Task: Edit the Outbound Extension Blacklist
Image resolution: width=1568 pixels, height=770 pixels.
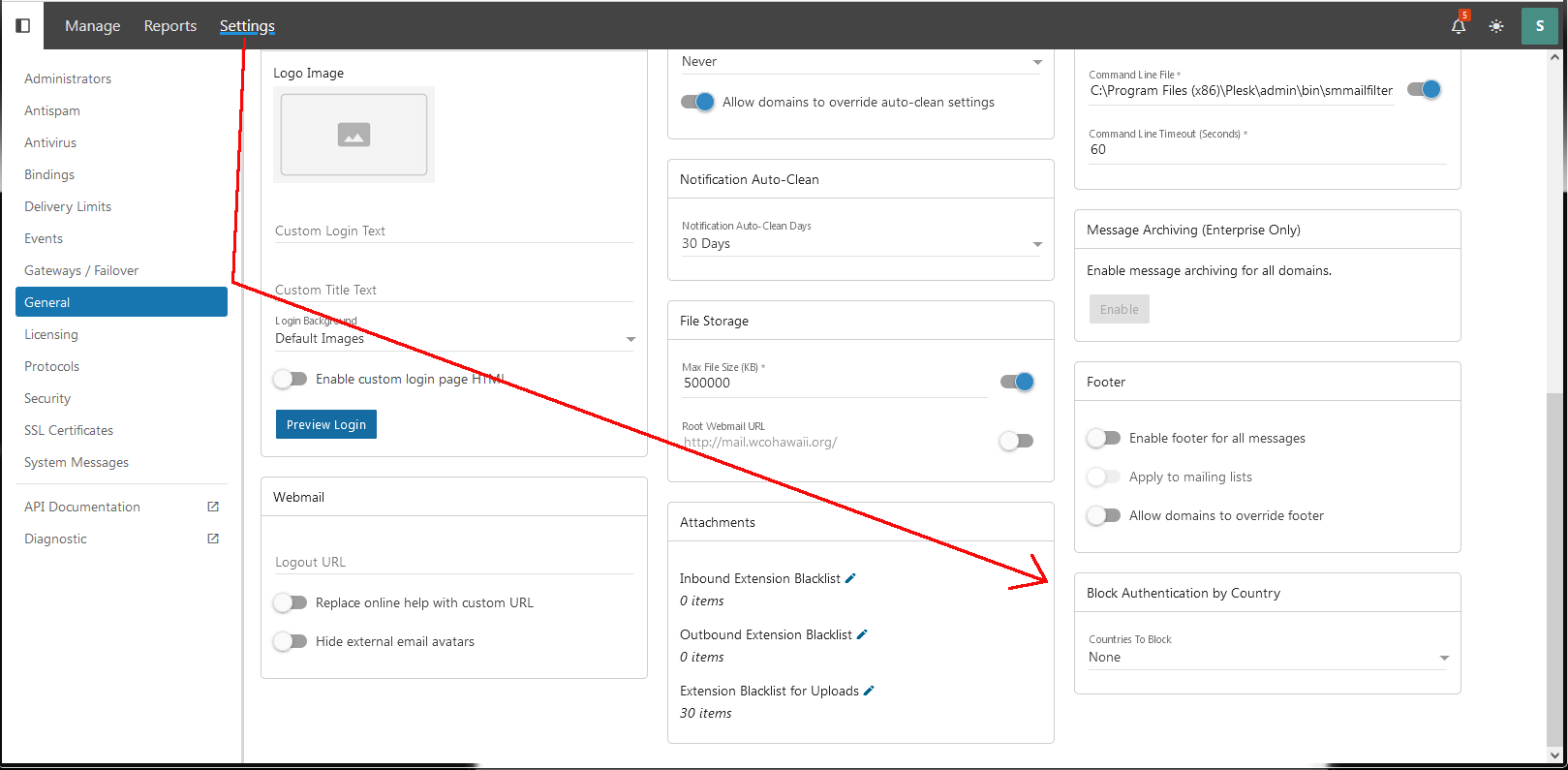Action: point(862,634)
